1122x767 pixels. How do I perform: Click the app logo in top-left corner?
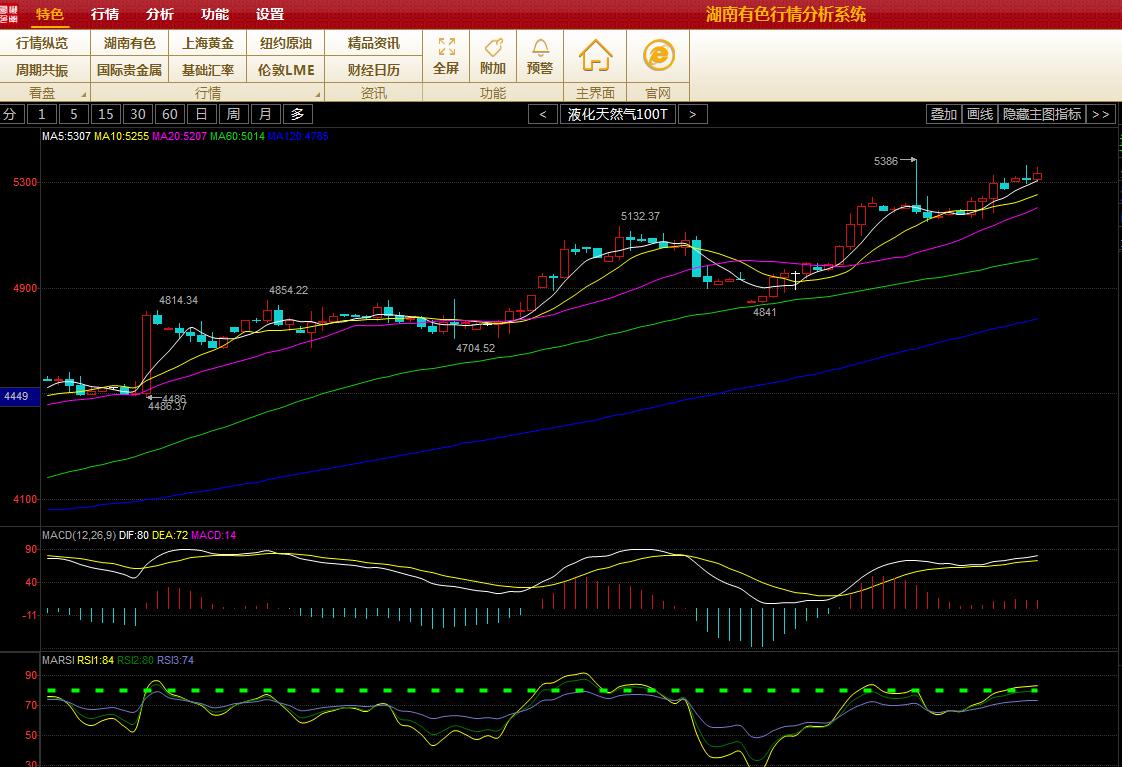pos(11,14)
